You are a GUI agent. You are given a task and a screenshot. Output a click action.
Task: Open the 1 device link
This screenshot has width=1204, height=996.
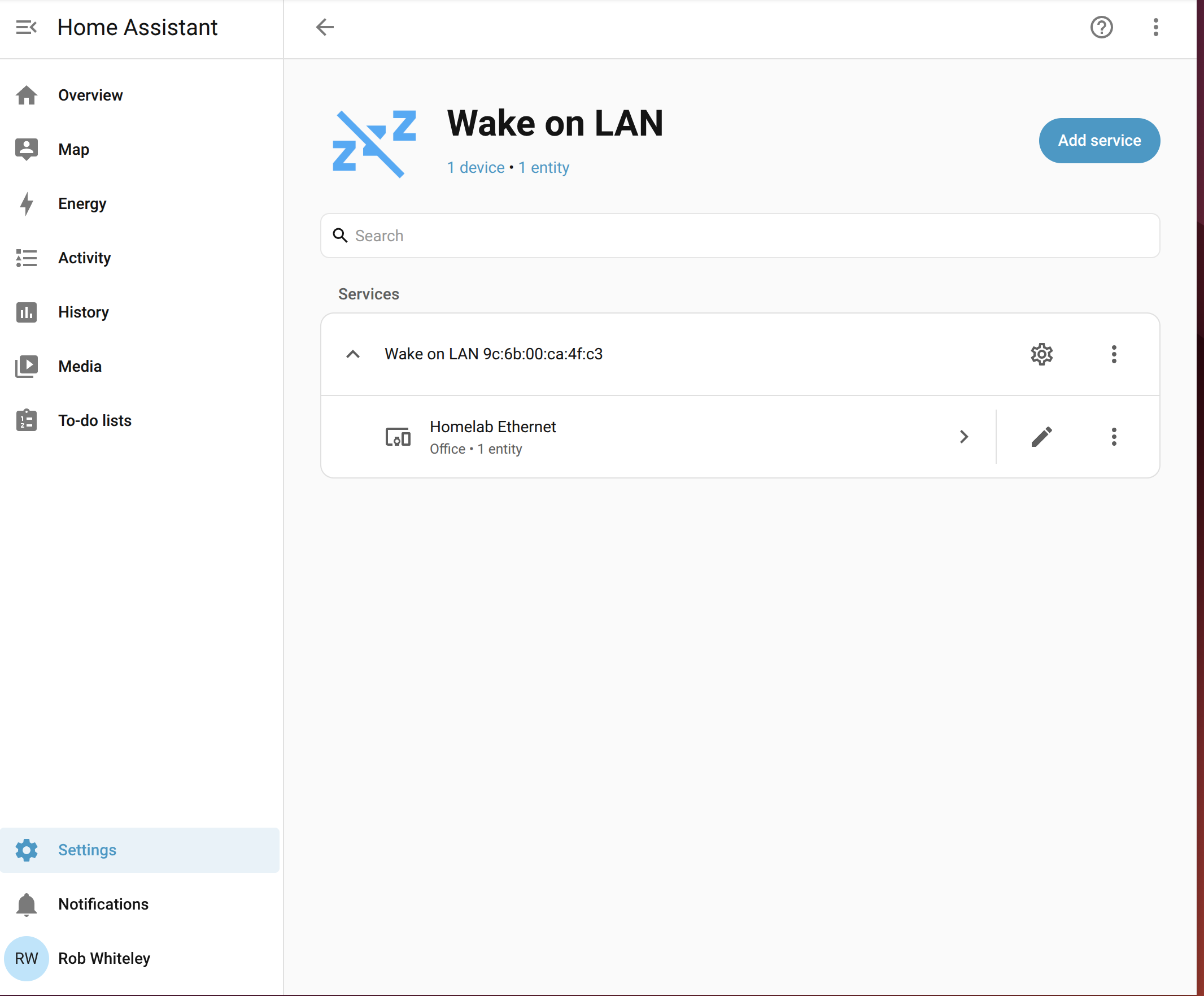click(476, 167)
